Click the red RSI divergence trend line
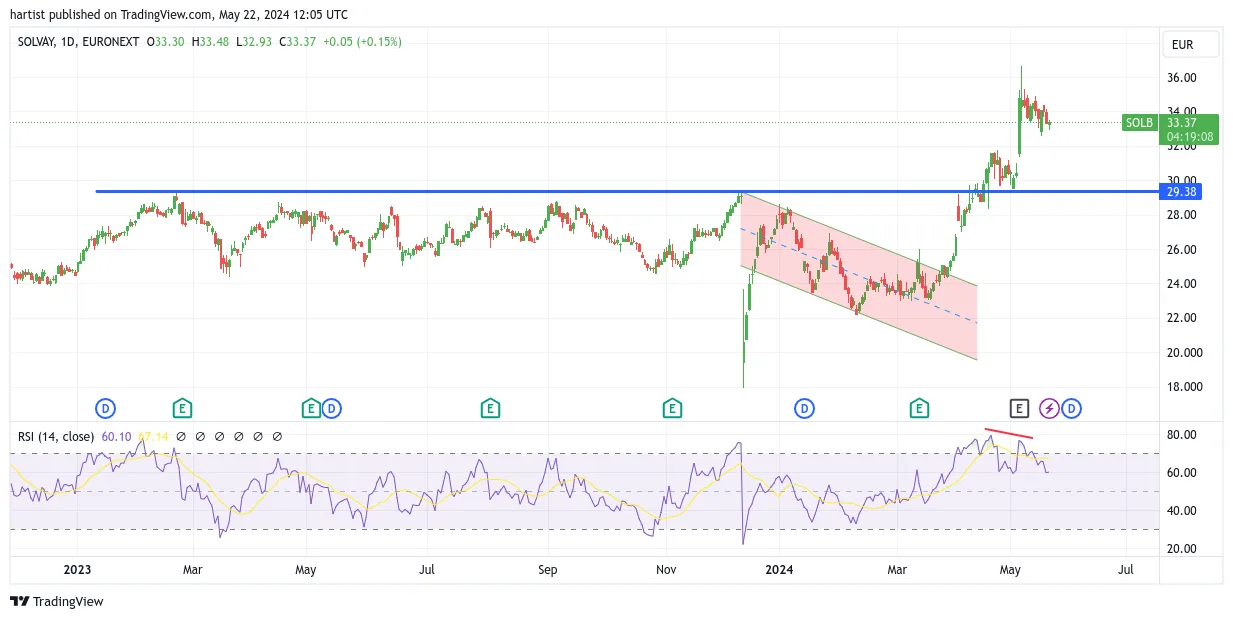1233x619 pixels. coord(1009,434)
